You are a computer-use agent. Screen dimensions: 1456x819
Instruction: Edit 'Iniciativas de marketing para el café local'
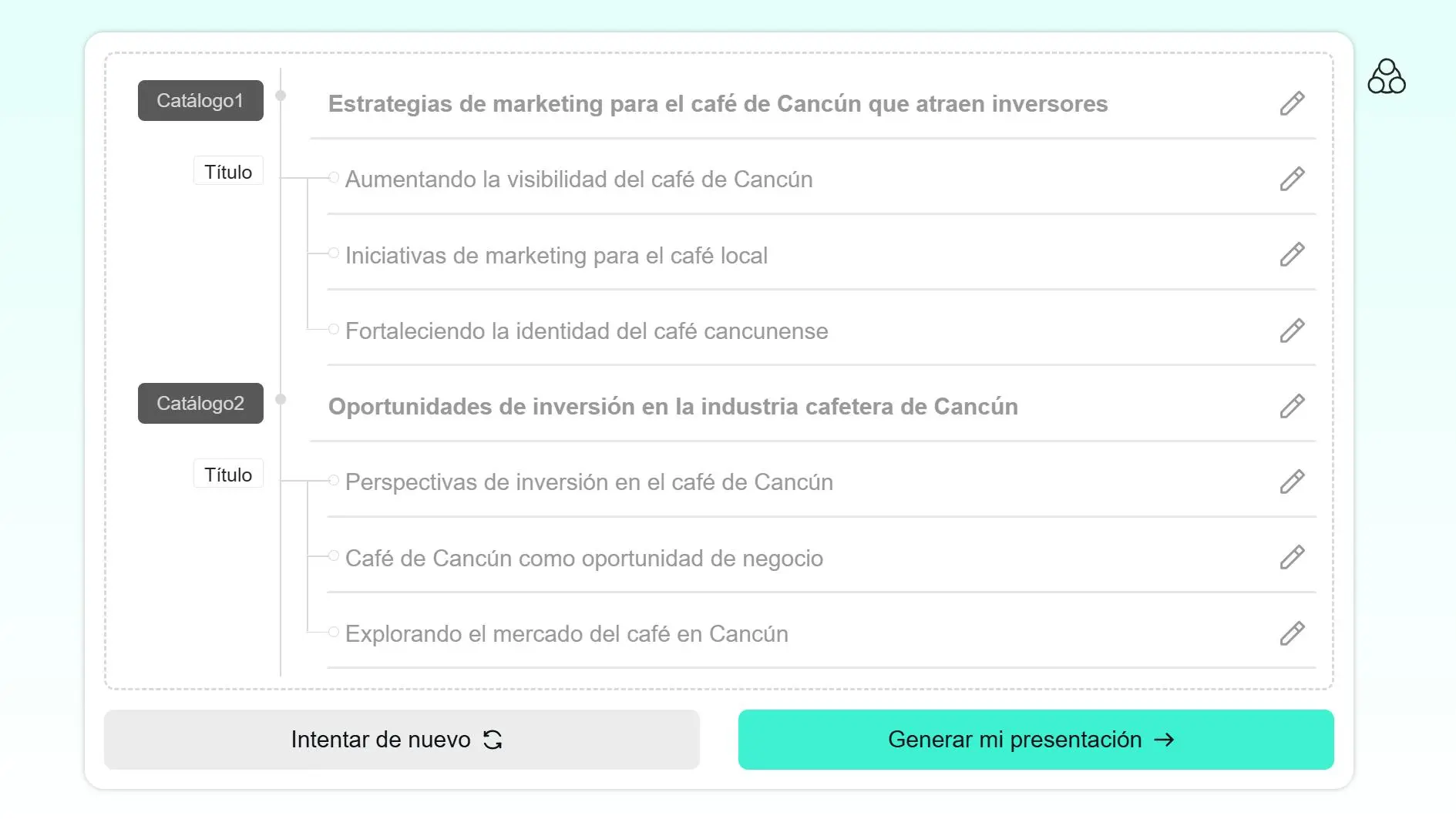click(1292, 254)
